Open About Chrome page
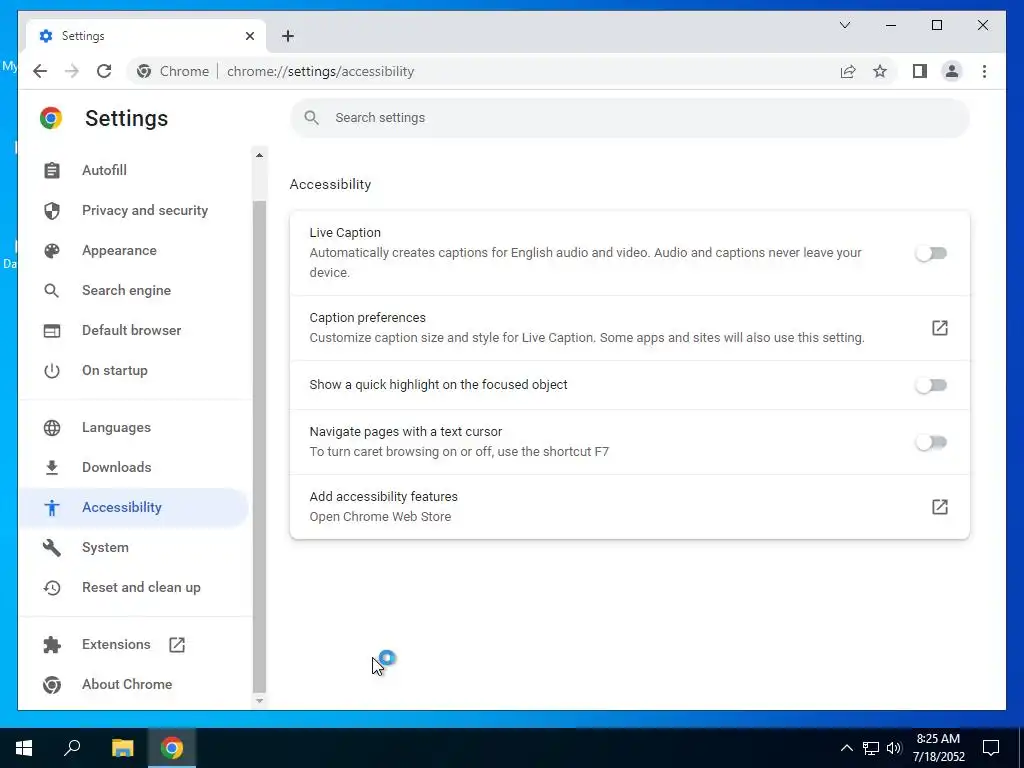 click(x=135, y=684)
